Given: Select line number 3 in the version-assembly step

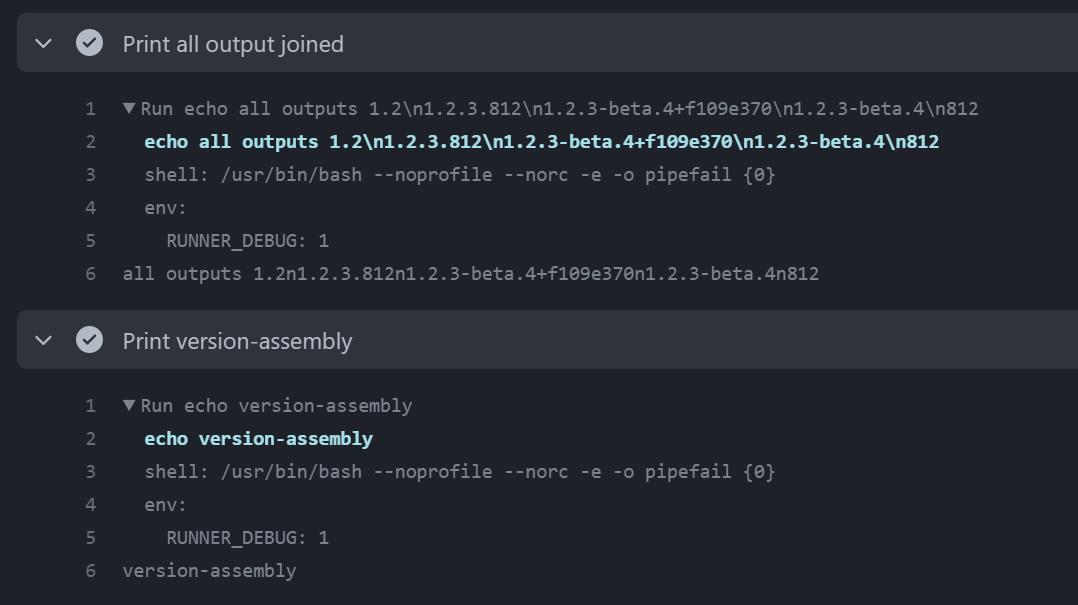Looking at the screenshot, I should tap(90, 471).
